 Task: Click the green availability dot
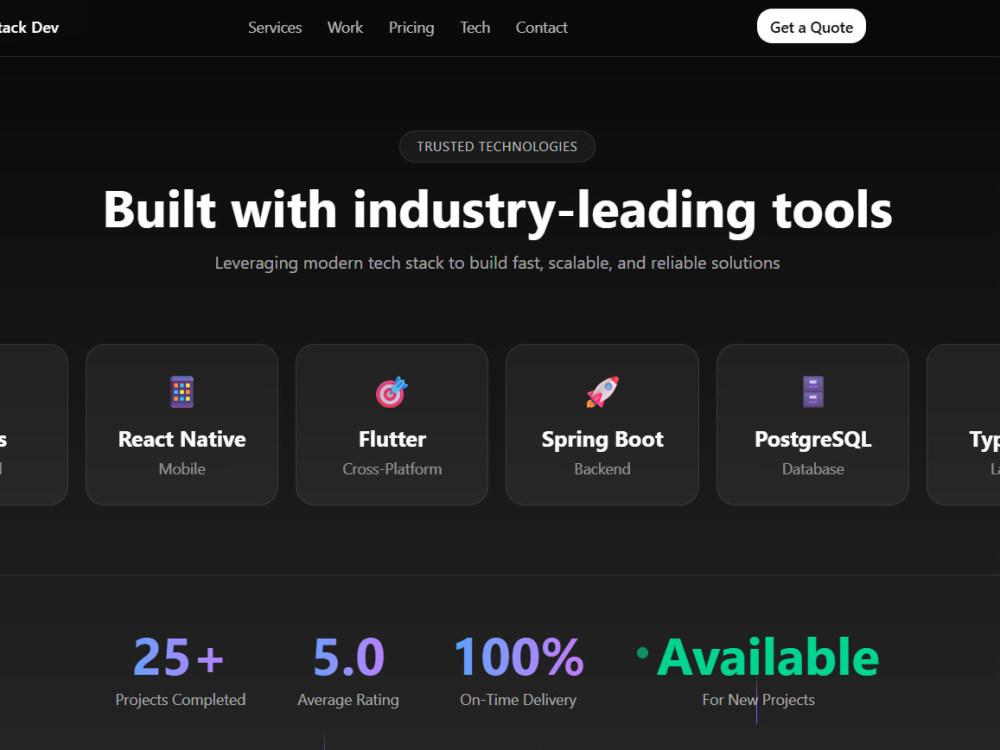643,652
